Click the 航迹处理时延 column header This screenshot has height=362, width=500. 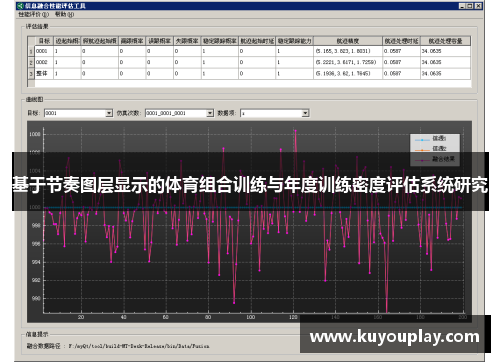(x=401, y=41)
